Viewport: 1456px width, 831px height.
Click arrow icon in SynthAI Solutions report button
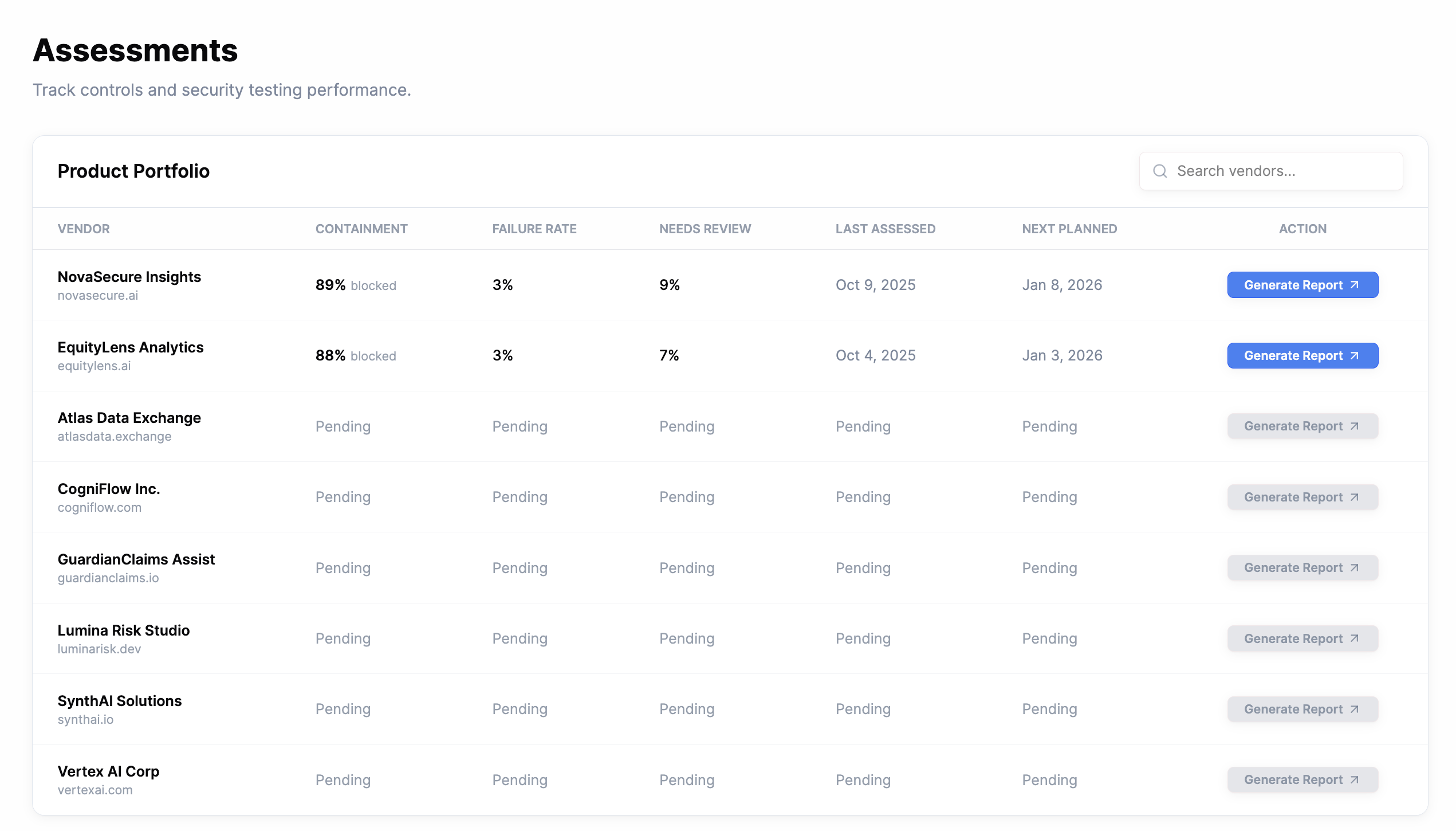[1355, 709]
